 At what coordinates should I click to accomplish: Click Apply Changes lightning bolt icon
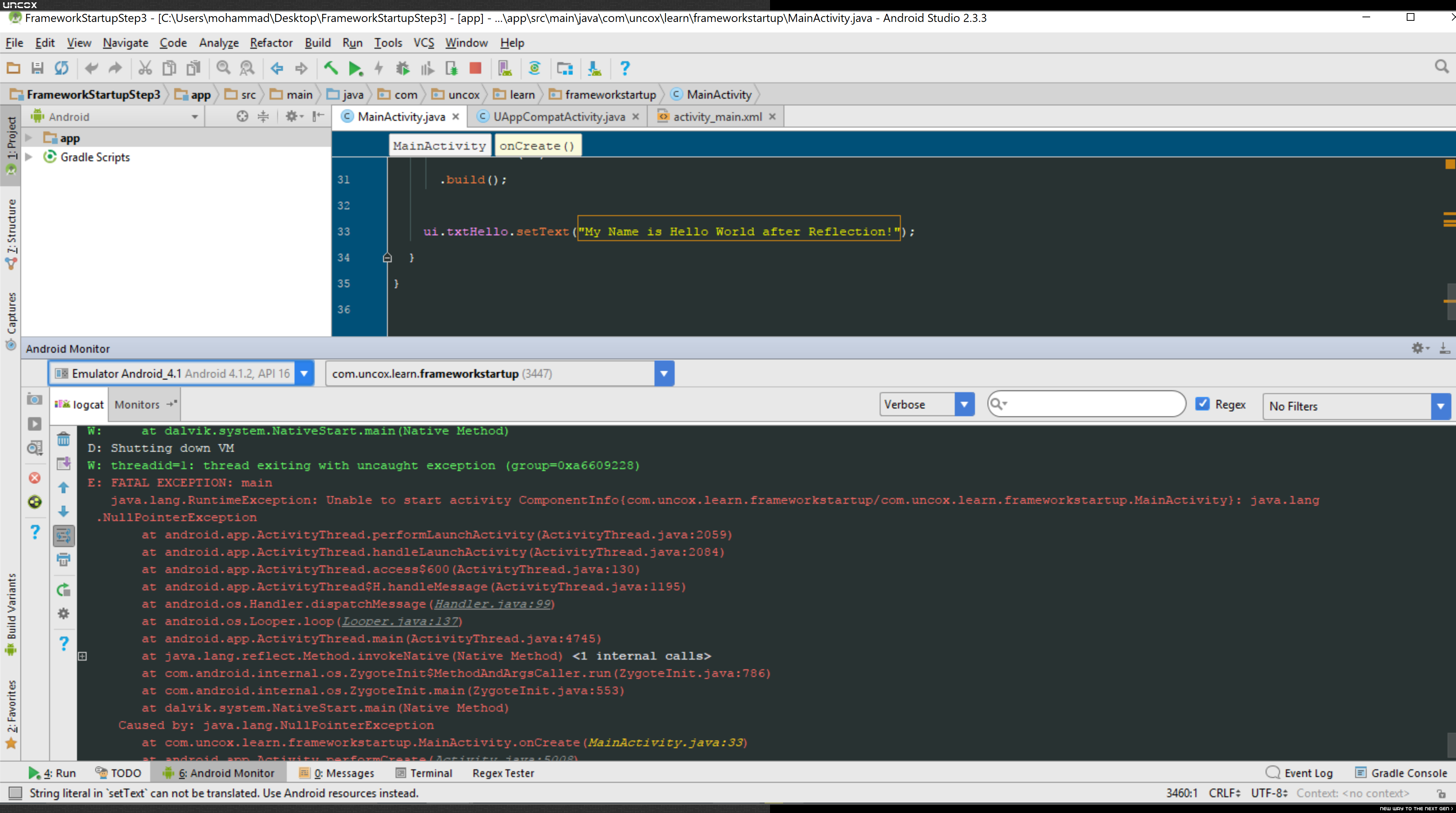[x=379, y=68]
